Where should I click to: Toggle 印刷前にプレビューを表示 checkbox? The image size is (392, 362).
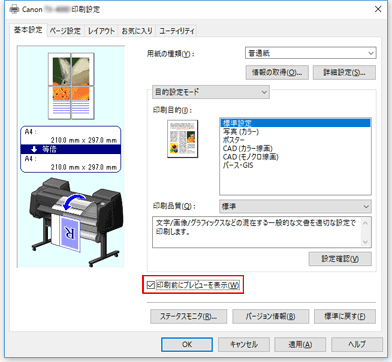[x=151, y=285]
